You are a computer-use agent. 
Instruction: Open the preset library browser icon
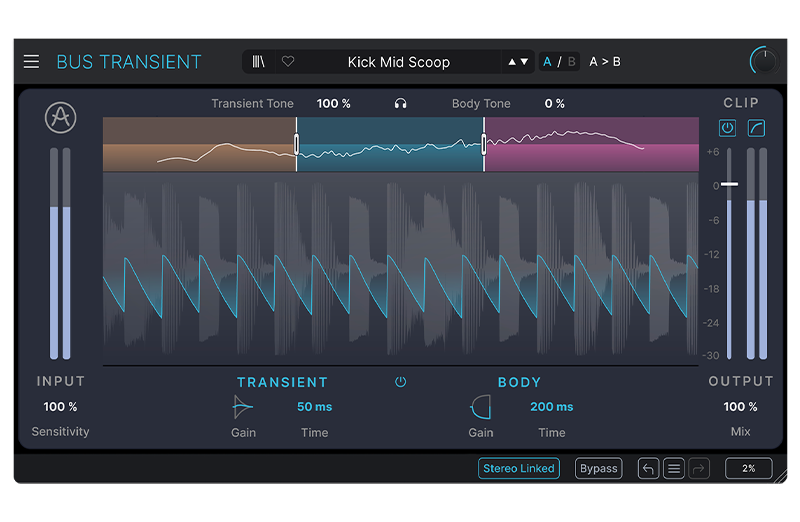(x=259, y=62)
